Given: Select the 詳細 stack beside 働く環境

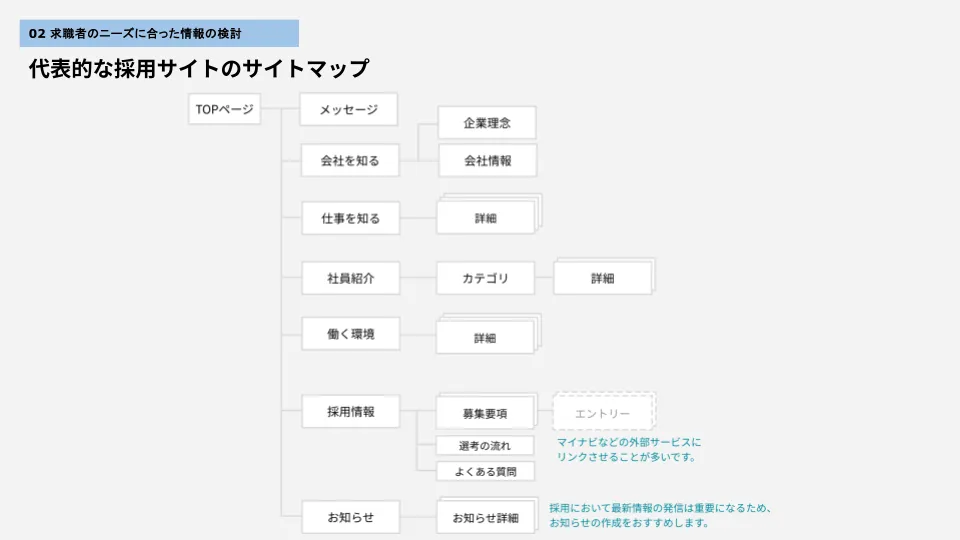Looking at the screenshot, I should pos(485,337).
